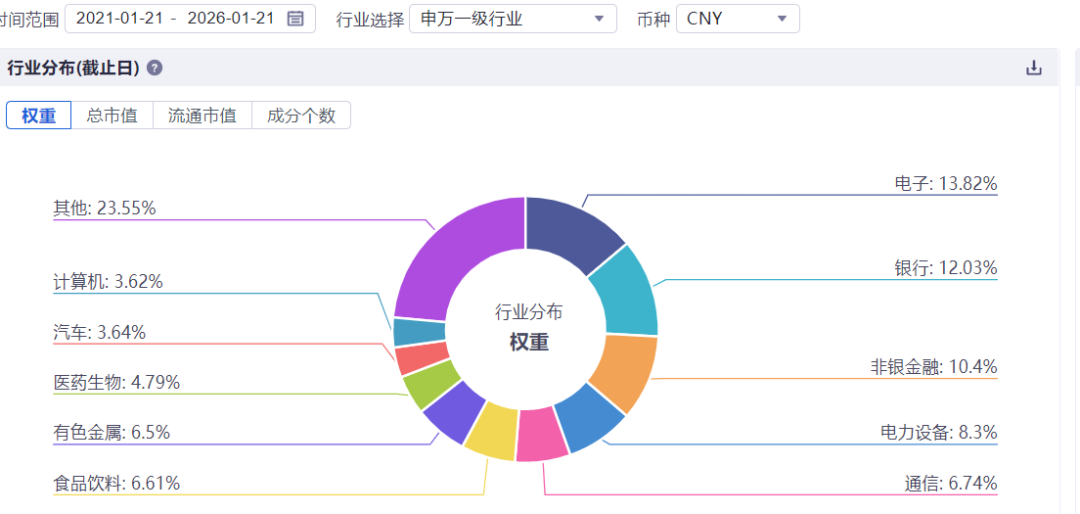Click the label 其他: 23.55%
This screenshot has height=514, width=1080.
click(105, 208)
